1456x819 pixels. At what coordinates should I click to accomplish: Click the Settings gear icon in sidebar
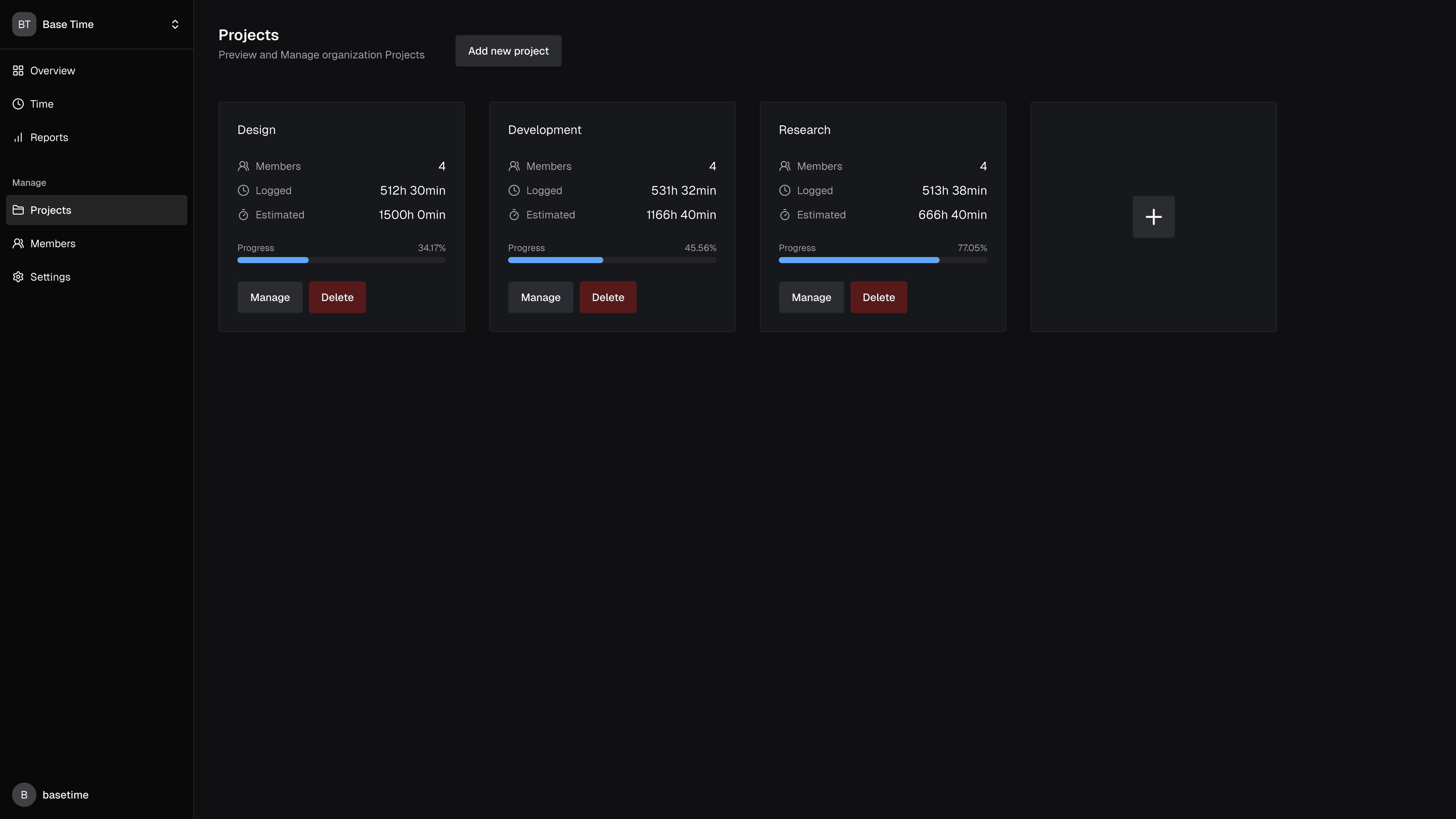(18, 277)
